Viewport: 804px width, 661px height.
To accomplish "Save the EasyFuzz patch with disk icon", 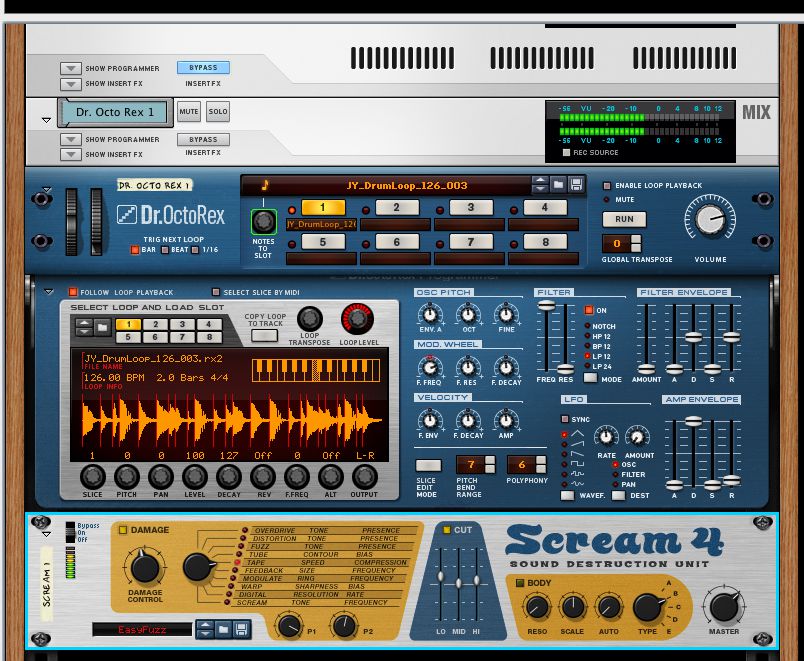I will pos(241,629).
